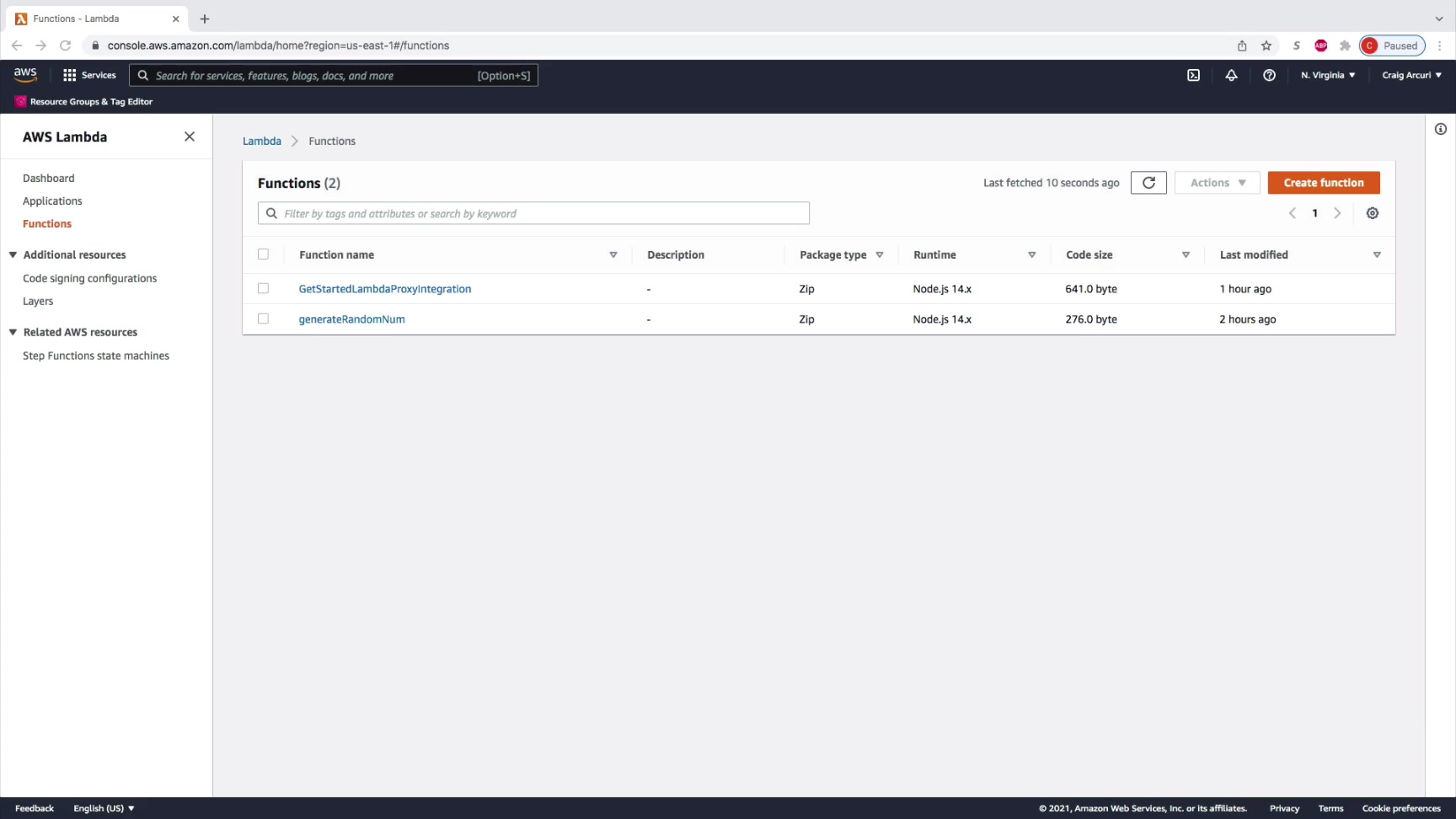This screenshot has height=819, width=1456.
Task: Open Layers in the sidebar
Action: pyautogui.click(x=38, y=301)
